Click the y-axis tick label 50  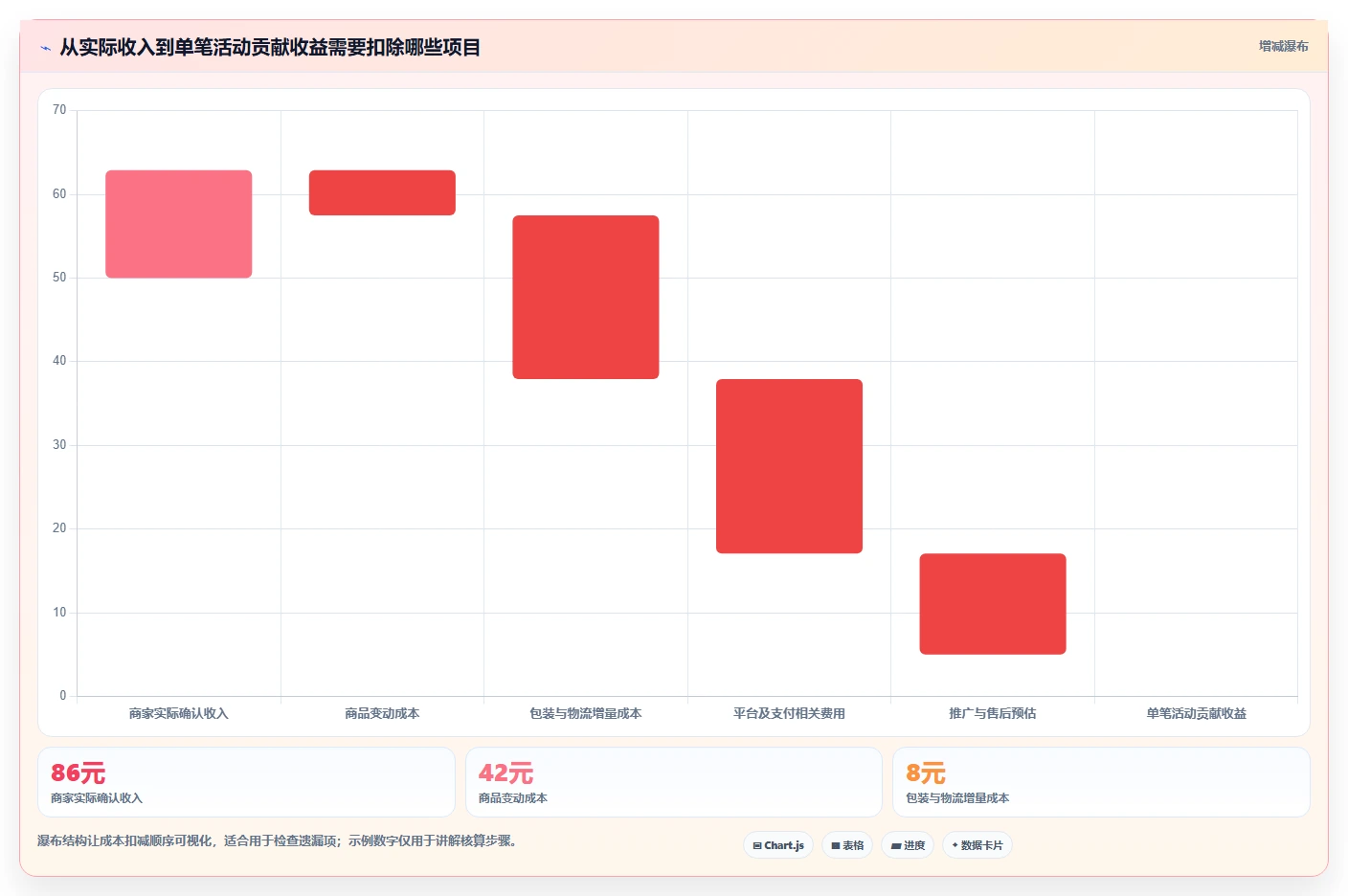59,278
